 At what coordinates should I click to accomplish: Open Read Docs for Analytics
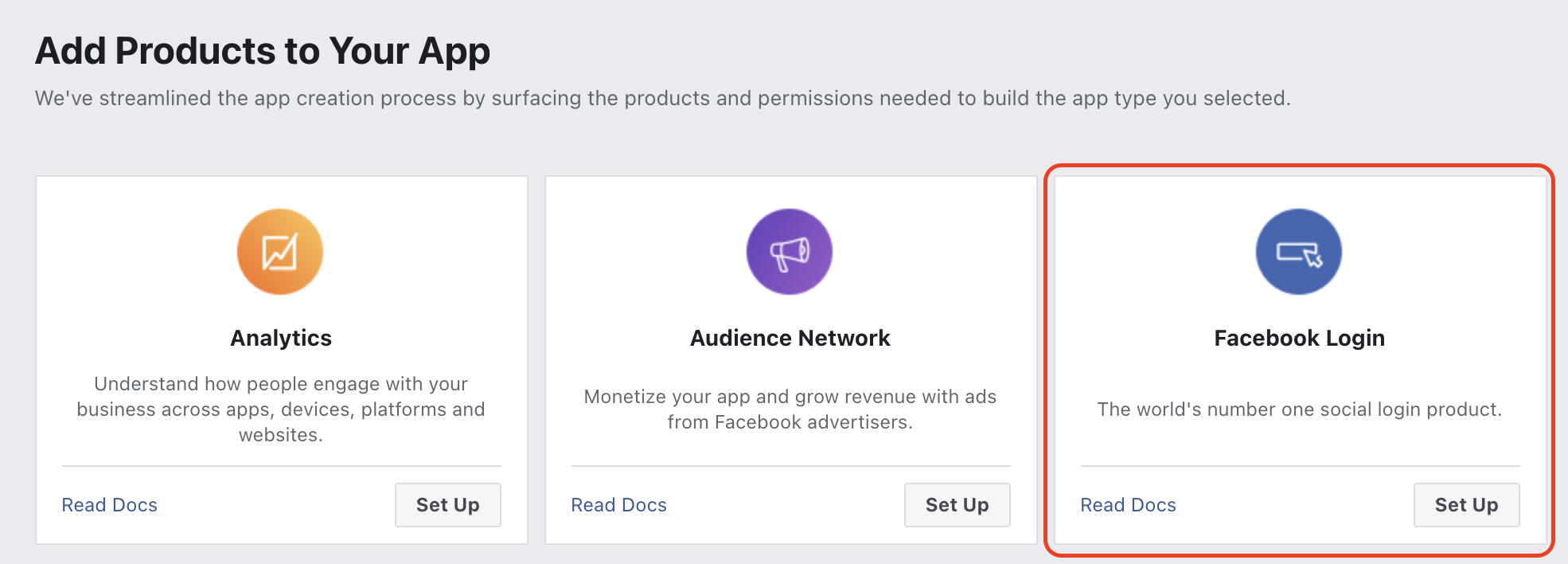coord(109,504)
